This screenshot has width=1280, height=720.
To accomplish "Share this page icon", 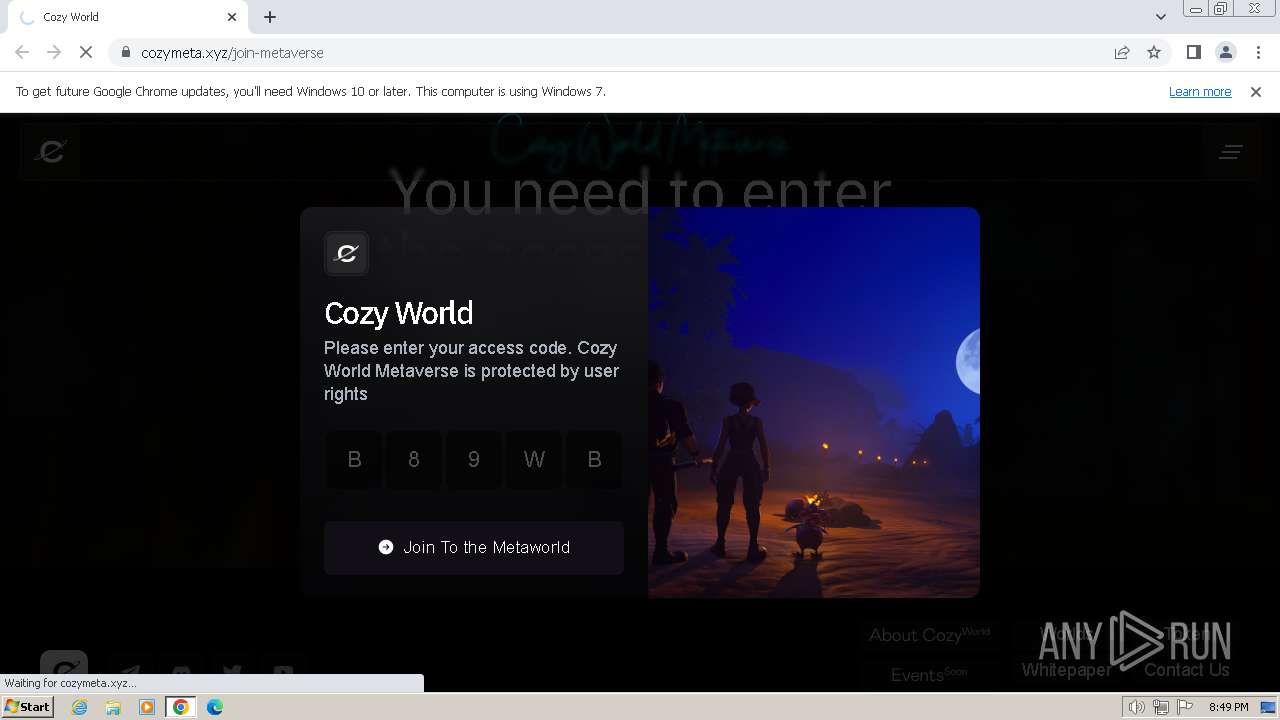I will 1122,53.
